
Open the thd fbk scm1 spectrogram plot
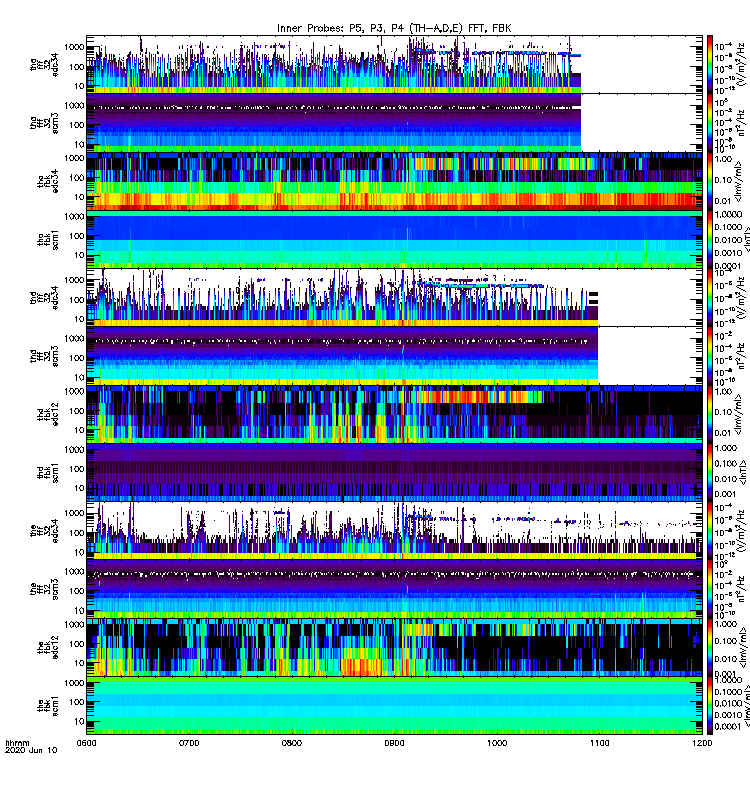point(394,472)
